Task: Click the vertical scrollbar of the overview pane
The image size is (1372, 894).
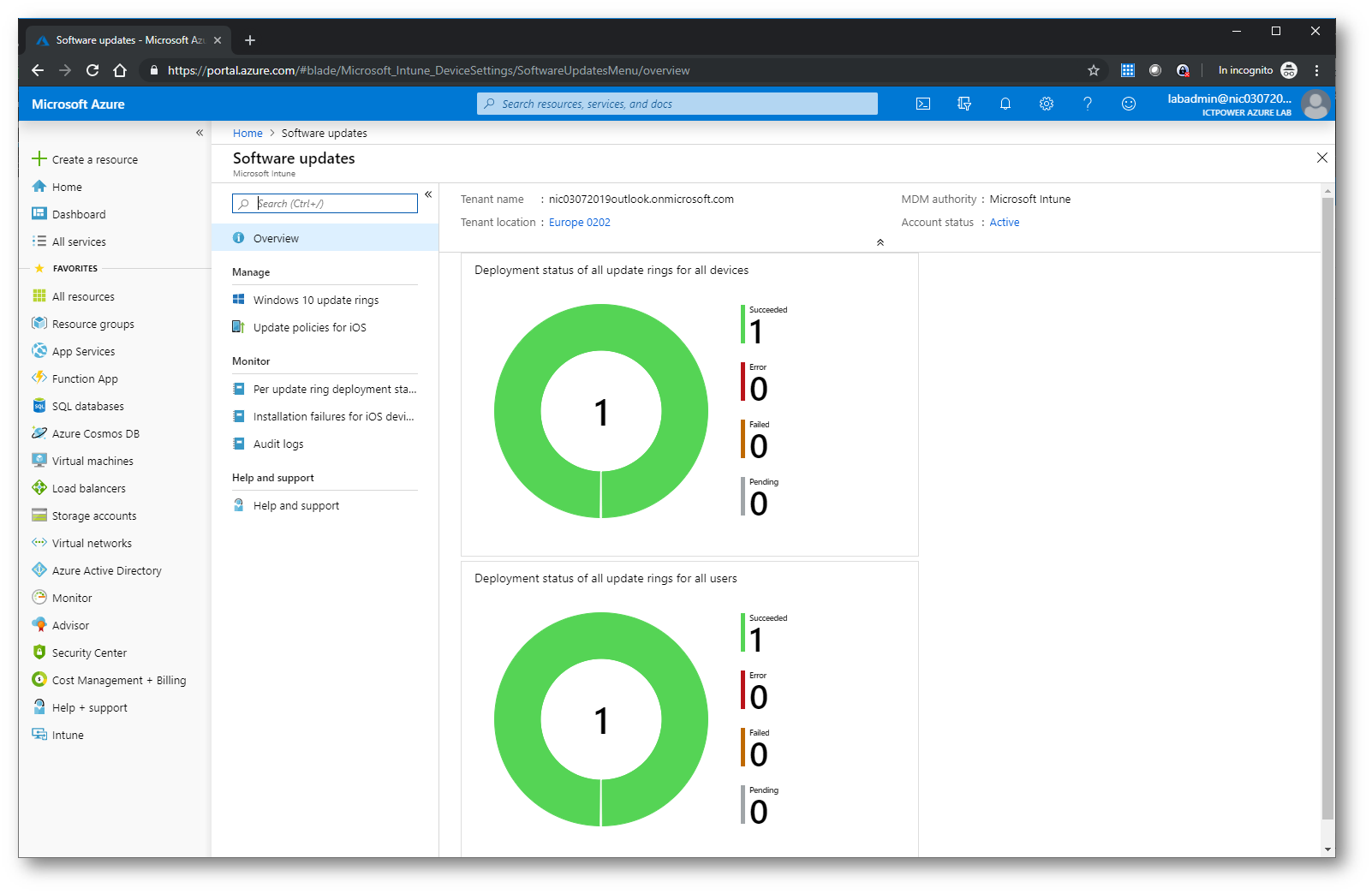Action: point(1328,509)
